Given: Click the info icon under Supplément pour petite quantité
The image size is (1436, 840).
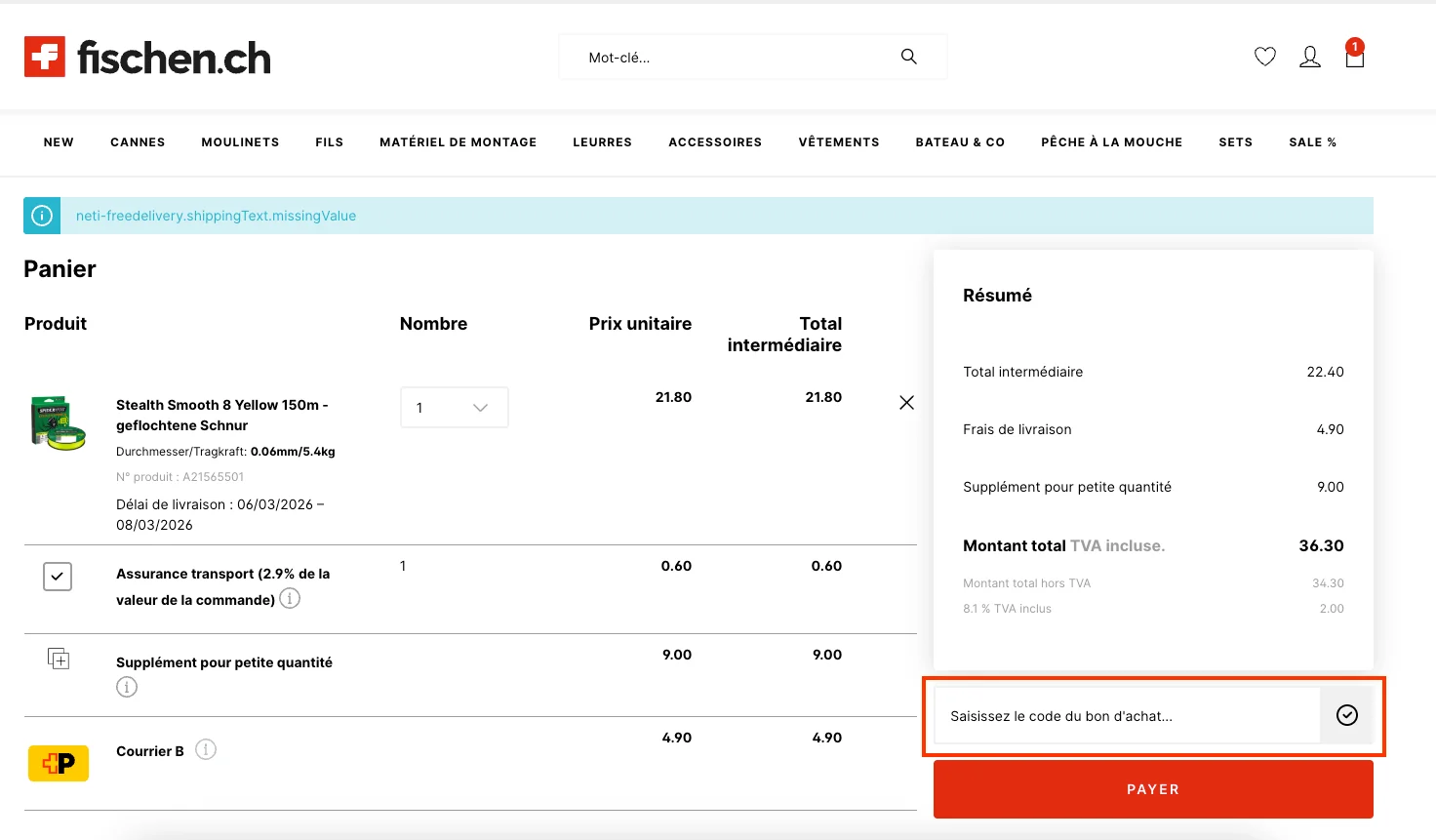Looking at the screenshot, I should (x=127, y=687).
